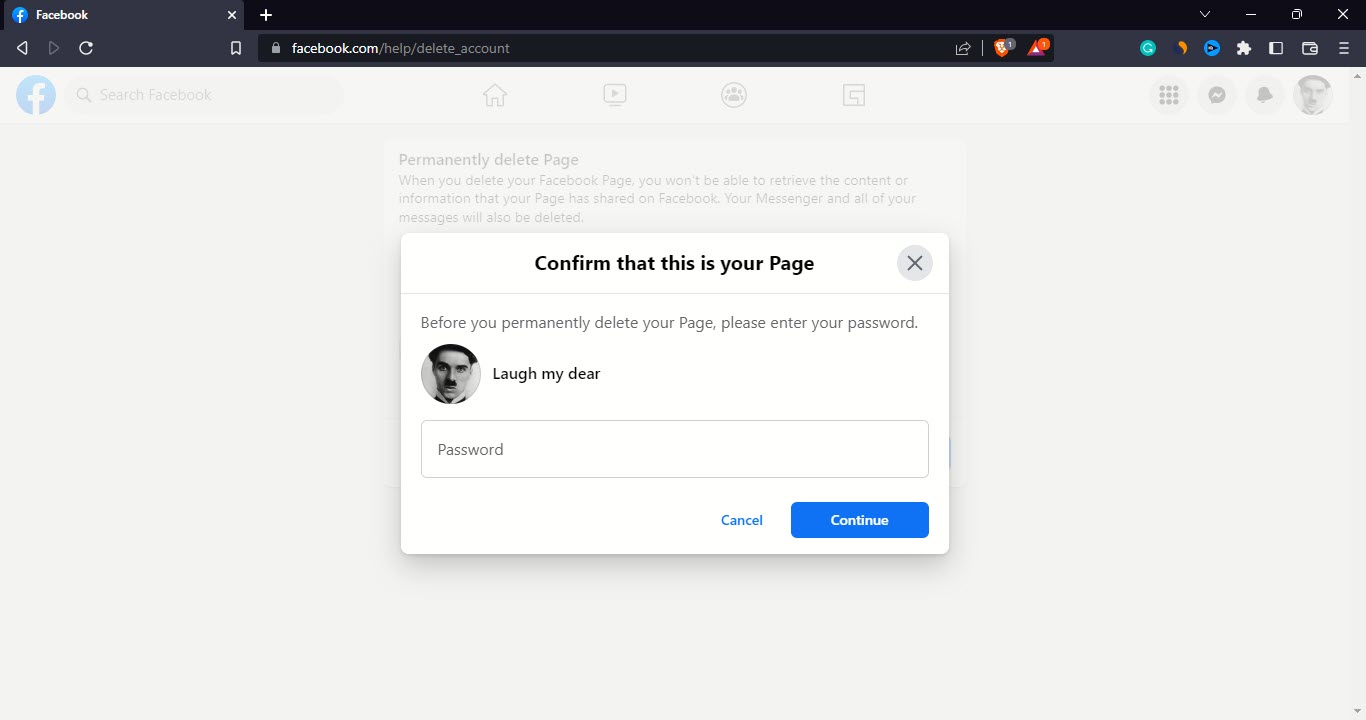The image size is (1366, 720).
Task: Open the browser extensions puzzle icon
Action: click(x=1244, y=48)
